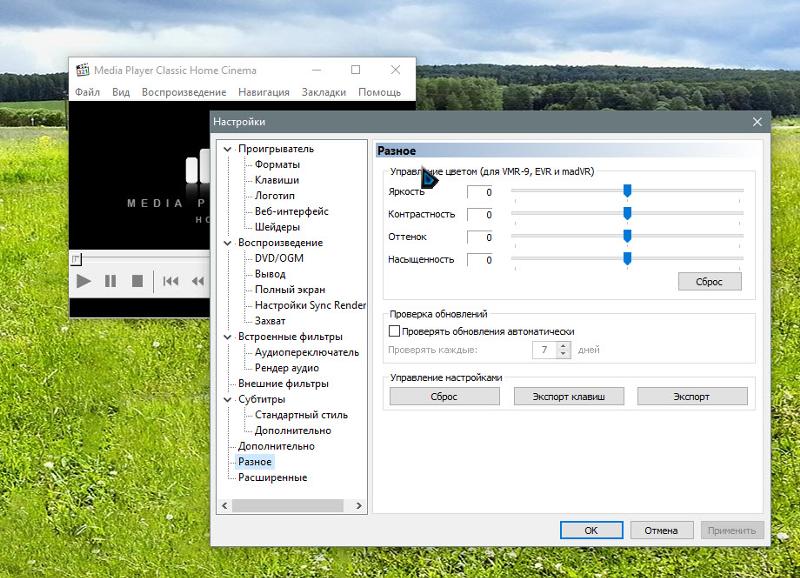
Task: Close the Настройки dialog with the X button
Action: (757, 122)
